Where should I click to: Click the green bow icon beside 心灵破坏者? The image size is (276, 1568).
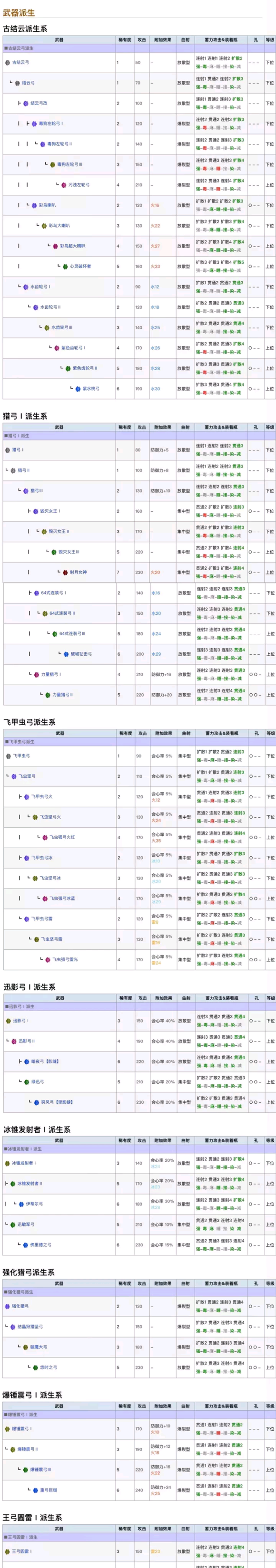[65, 267]
